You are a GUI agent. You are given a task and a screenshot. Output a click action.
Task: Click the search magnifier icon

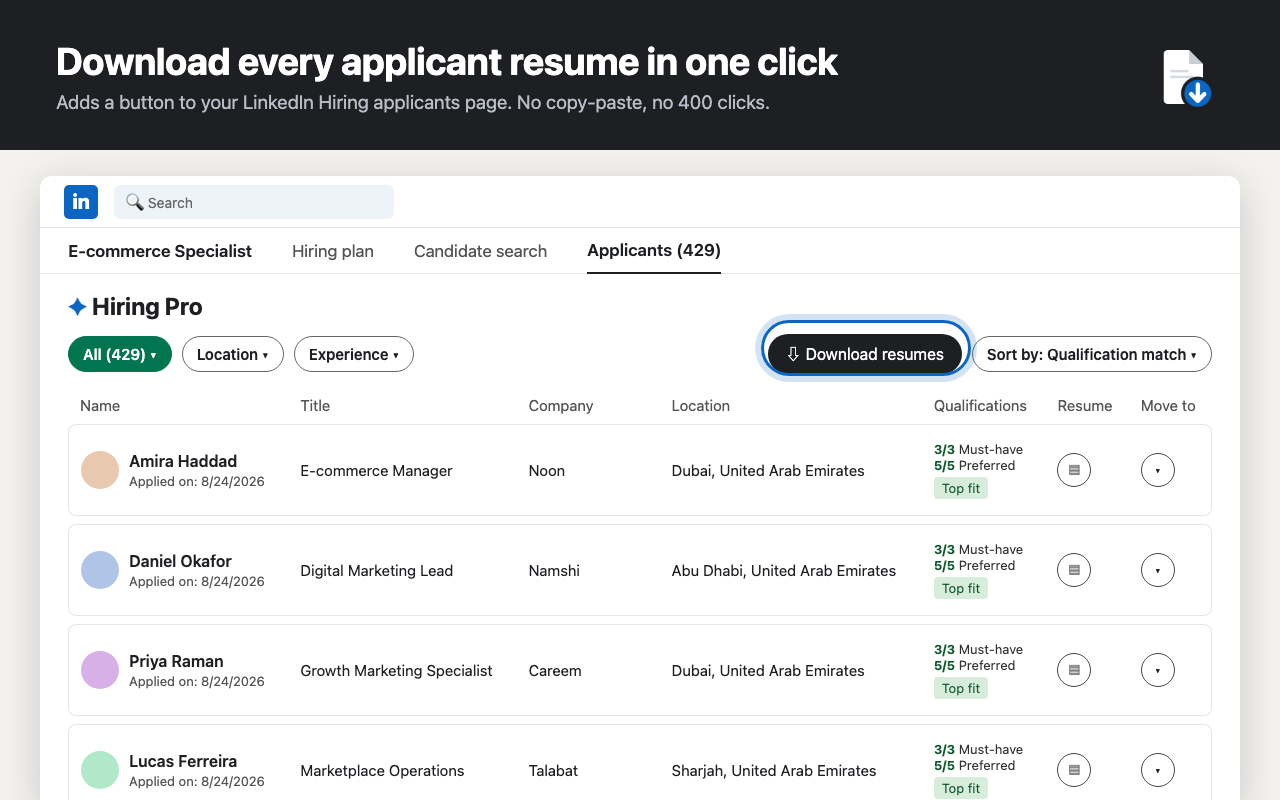click(135, 202)
